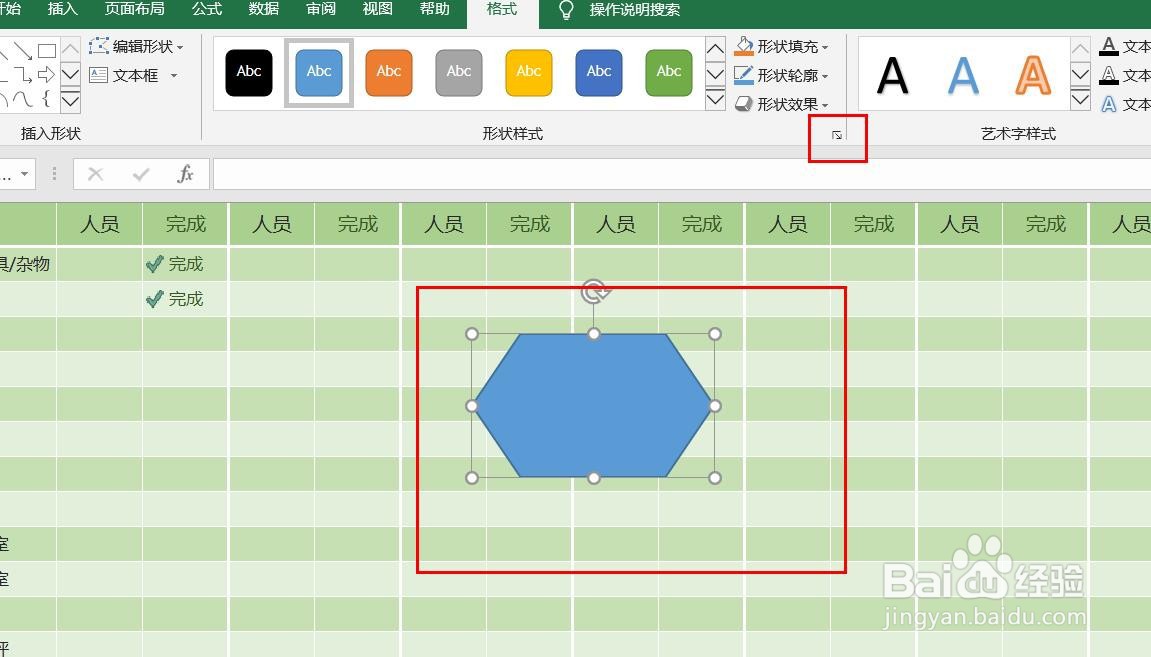Switch to the 页面布局 tab
The image size is (1151, 657).
click(x=134, y=9)
